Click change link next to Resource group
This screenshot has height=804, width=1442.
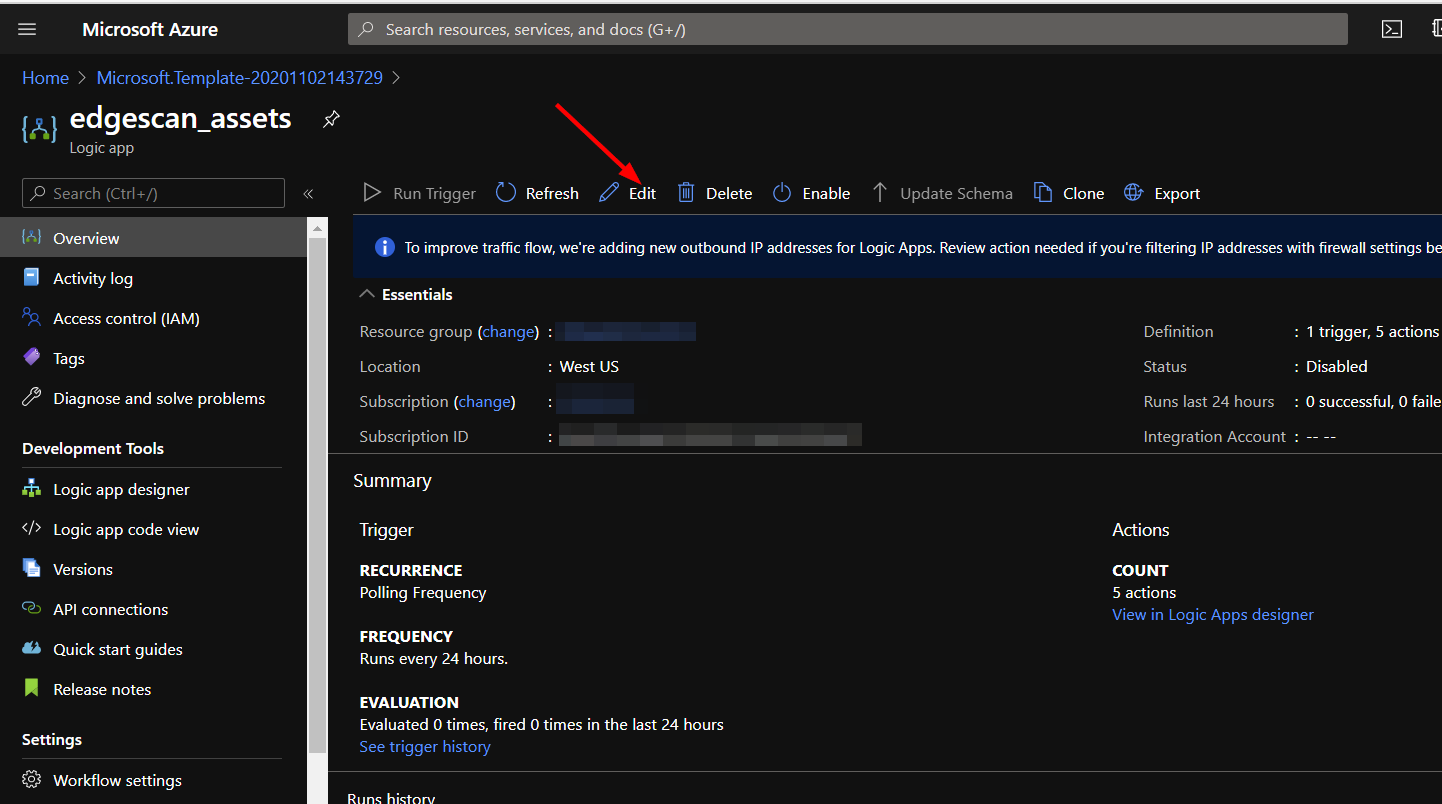[508, 331]
